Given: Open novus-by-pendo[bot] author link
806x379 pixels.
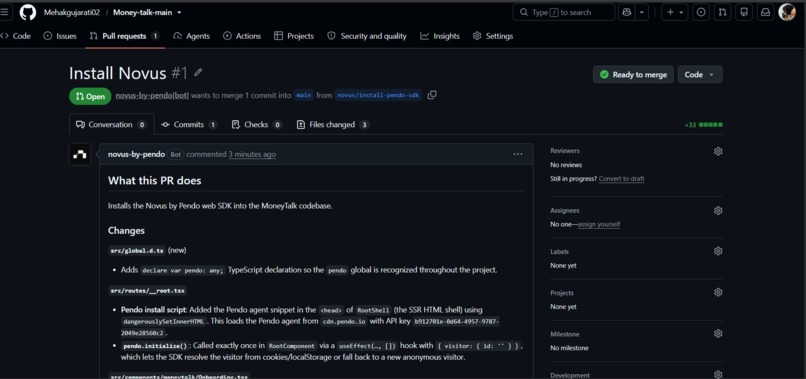Looking at the screenshot, I should click(152, 96).
